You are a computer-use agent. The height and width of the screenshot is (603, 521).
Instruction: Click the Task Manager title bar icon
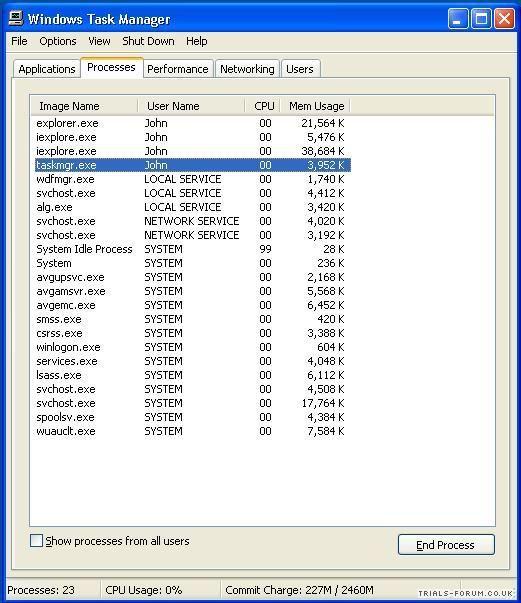pos(16,18)
